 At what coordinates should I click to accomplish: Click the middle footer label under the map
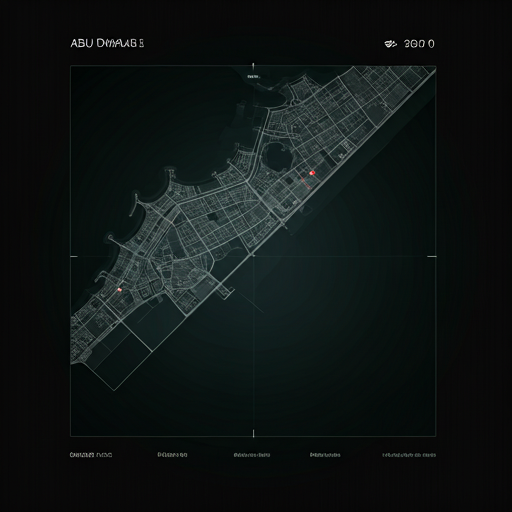[252, 455]
